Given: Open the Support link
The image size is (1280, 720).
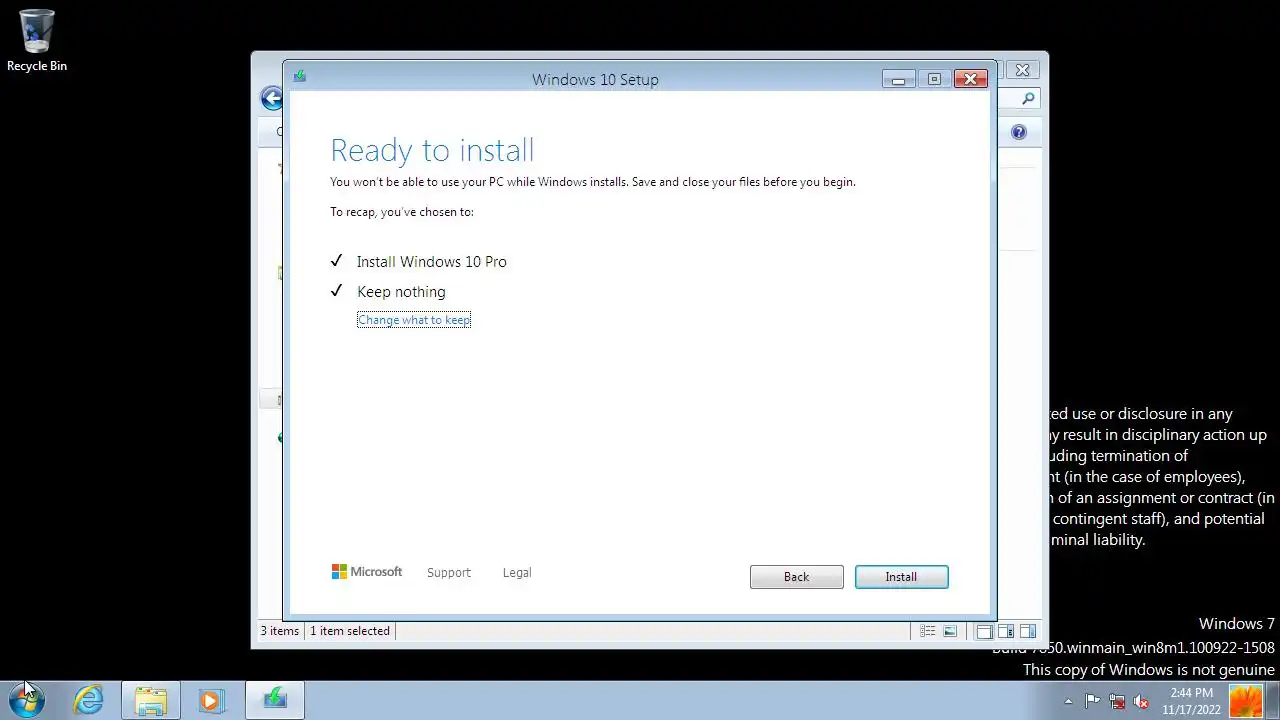Looking at the screenshot, I should (x=448, y=573).
